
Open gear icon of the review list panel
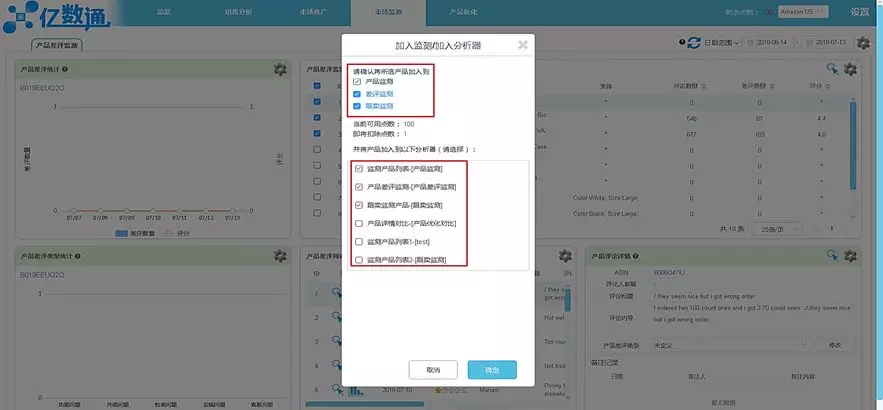(x=565, y=256)
